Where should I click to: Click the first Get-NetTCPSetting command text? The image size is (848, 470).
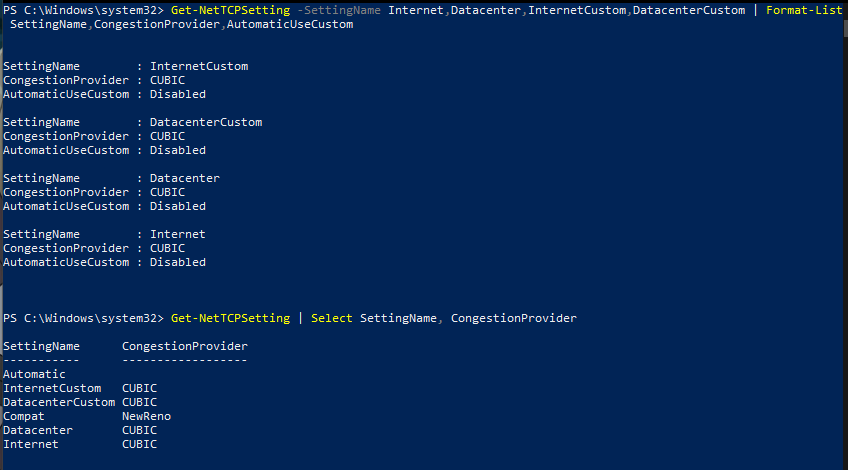click(230, 10)
